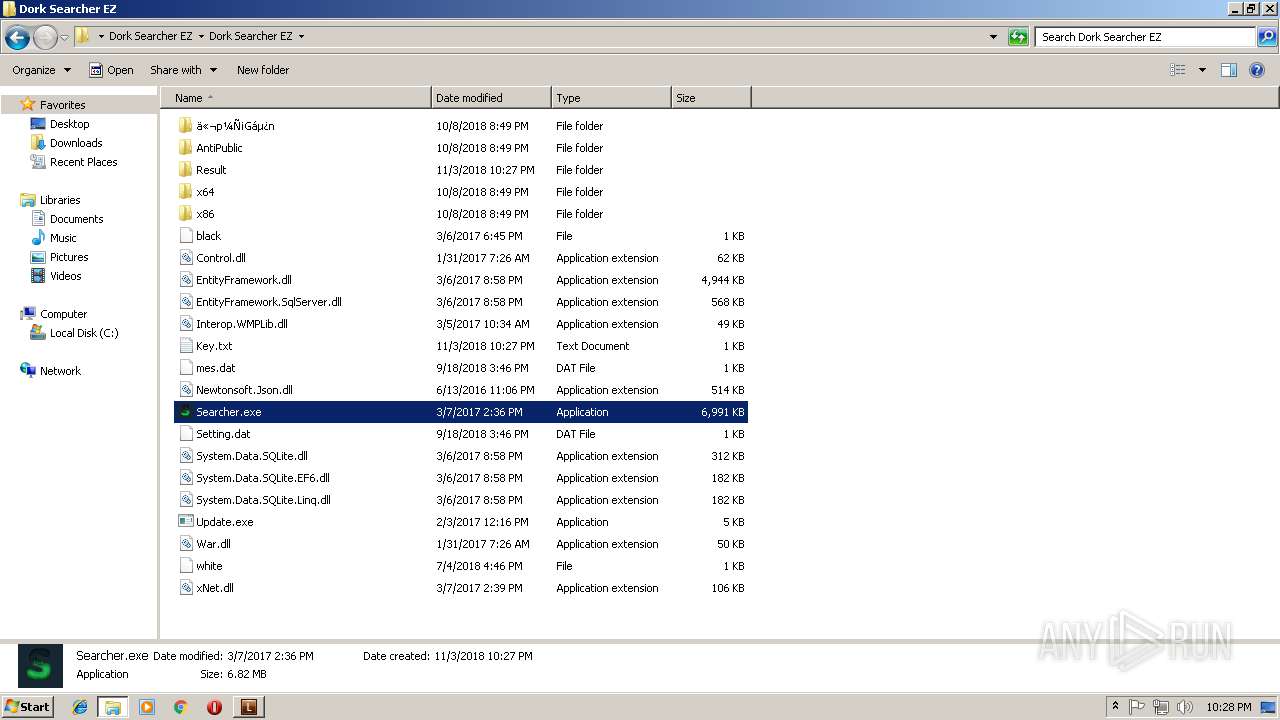Select Computer in navigation pane

(63, 314)
